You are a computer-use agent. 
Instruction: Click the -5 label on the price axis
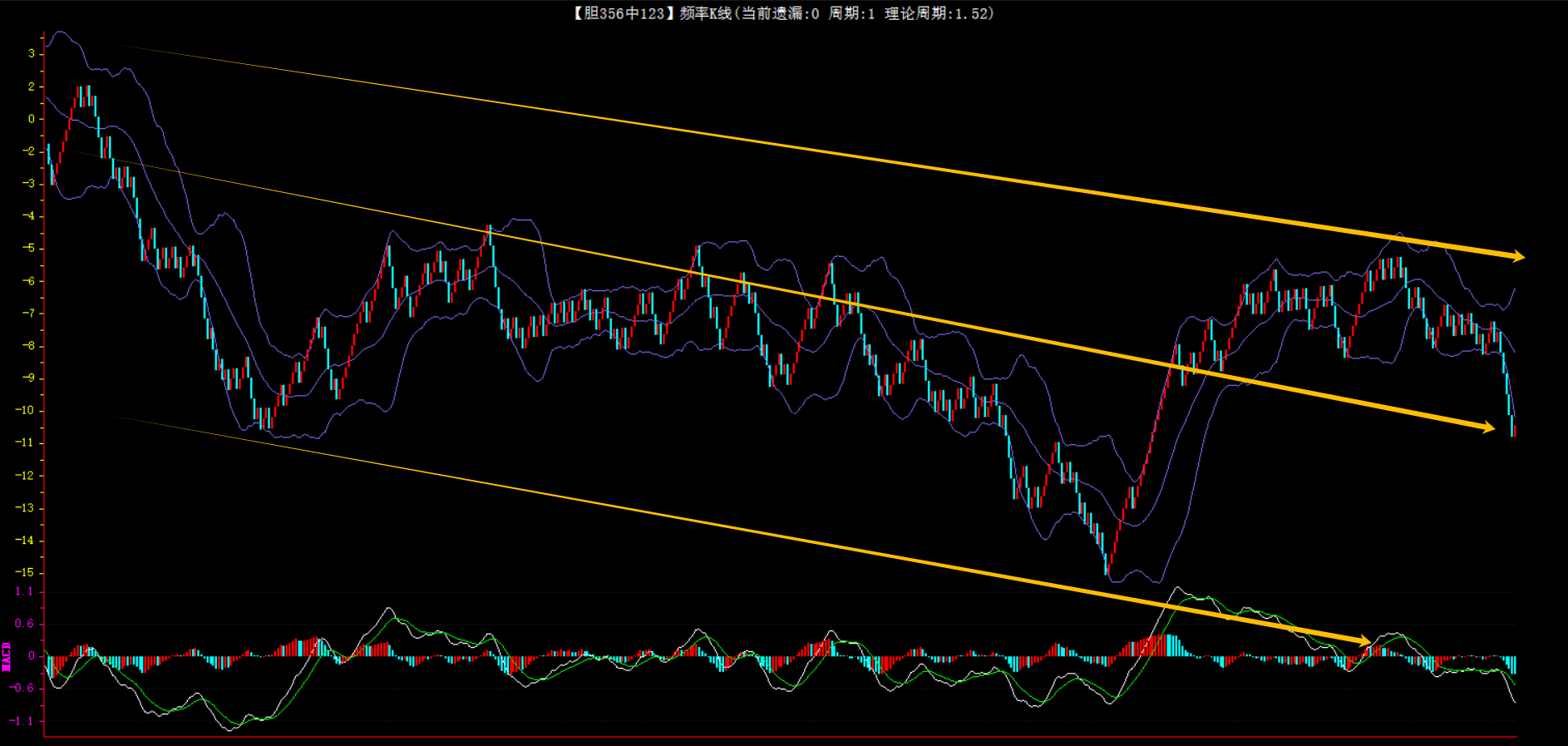(x=28, y=249)
